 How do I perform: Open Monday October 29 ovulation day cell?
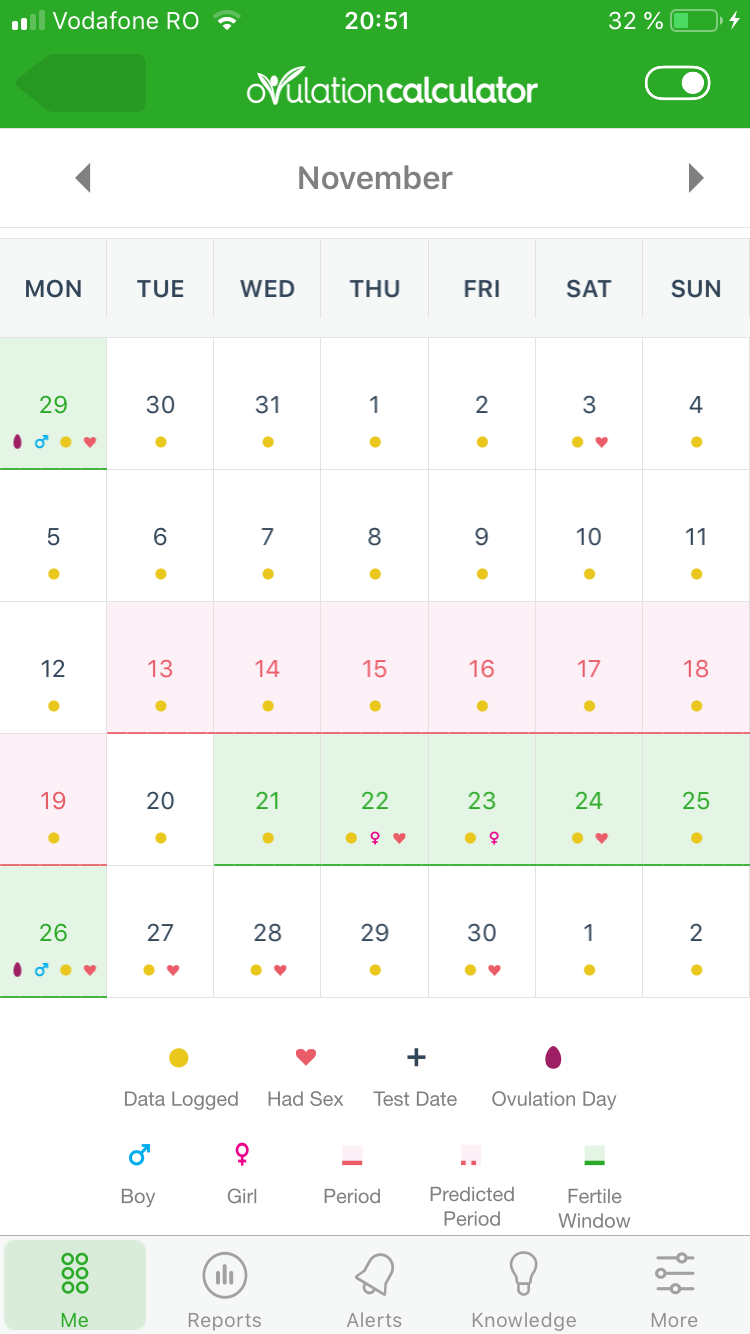pos(53,404)
